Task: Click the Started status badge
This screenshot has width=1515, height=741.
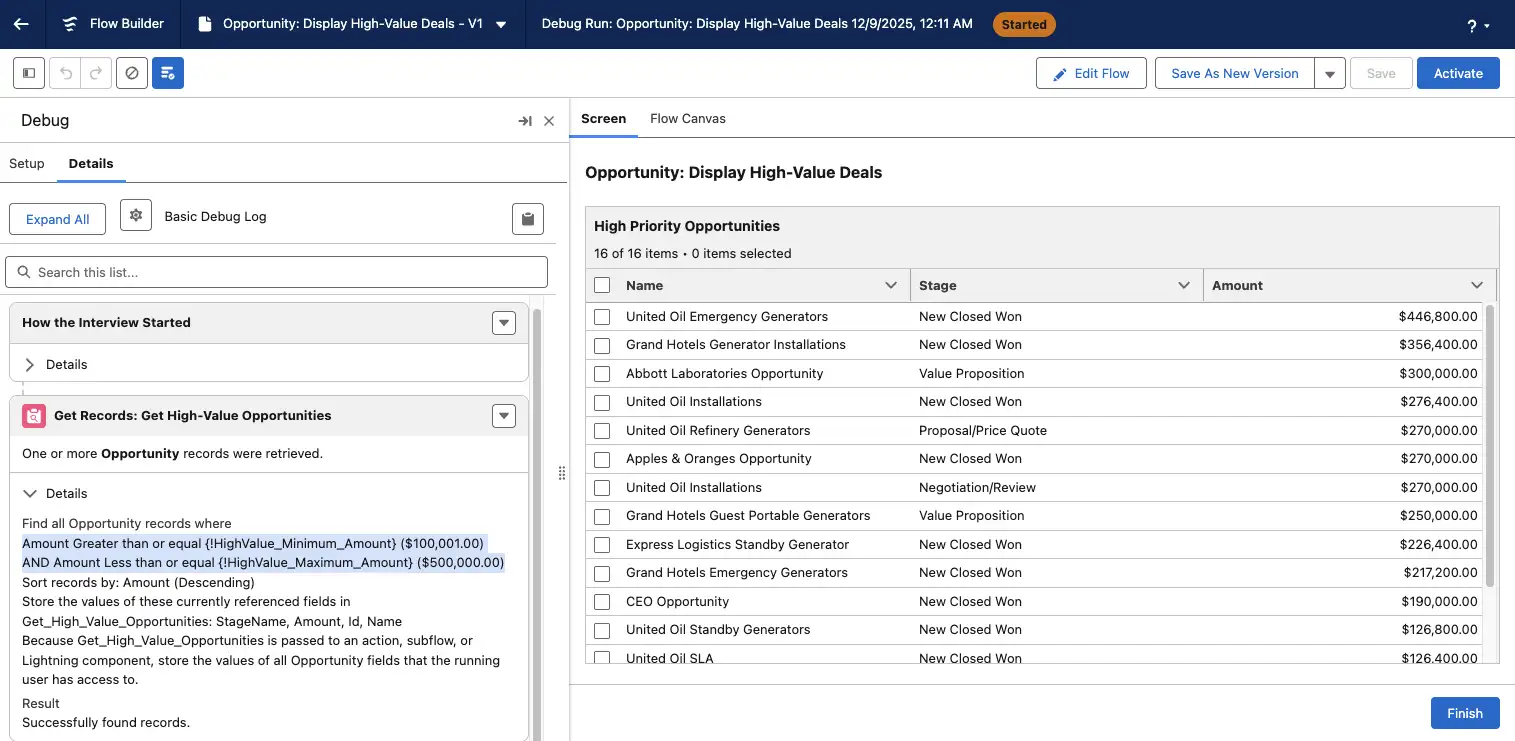Action: 1024,24
